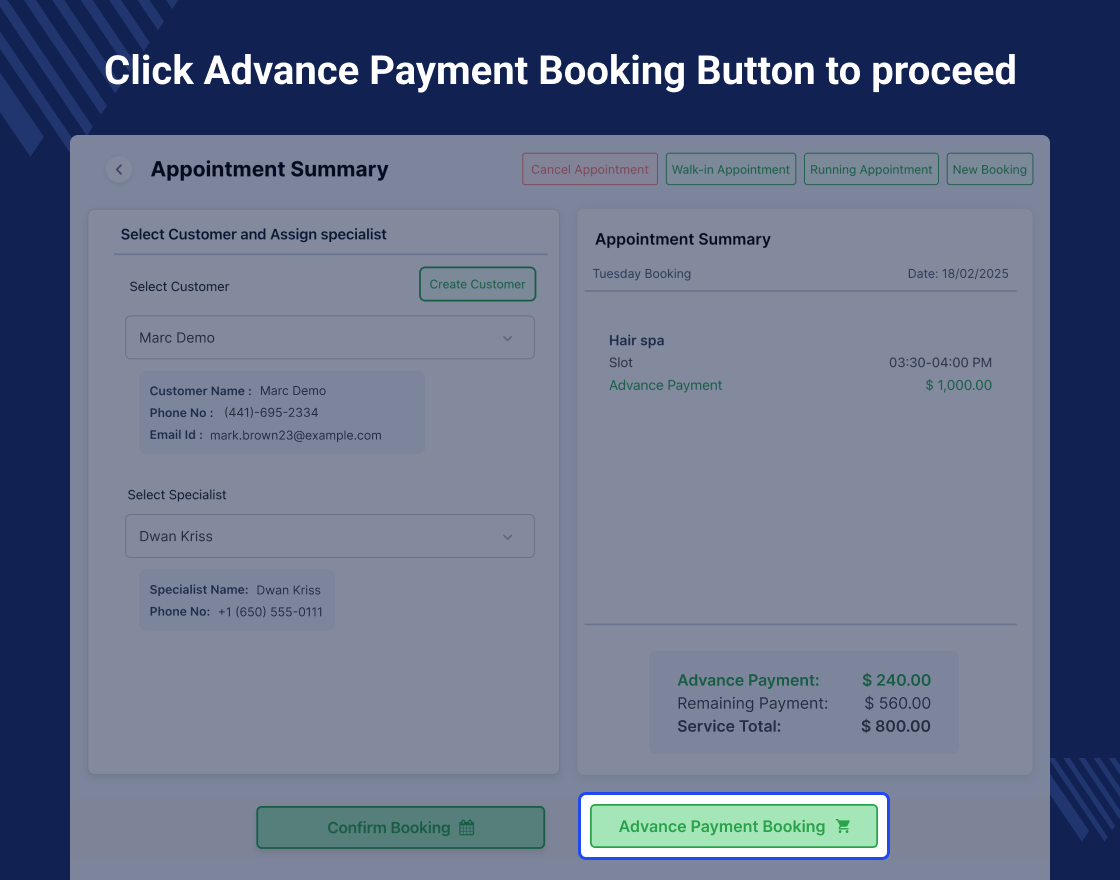Click the Advance Payment: totals label
Image resolution: width=1120 pixels, height=880 pixels.
pyautogui.click(x=748, y=680)
